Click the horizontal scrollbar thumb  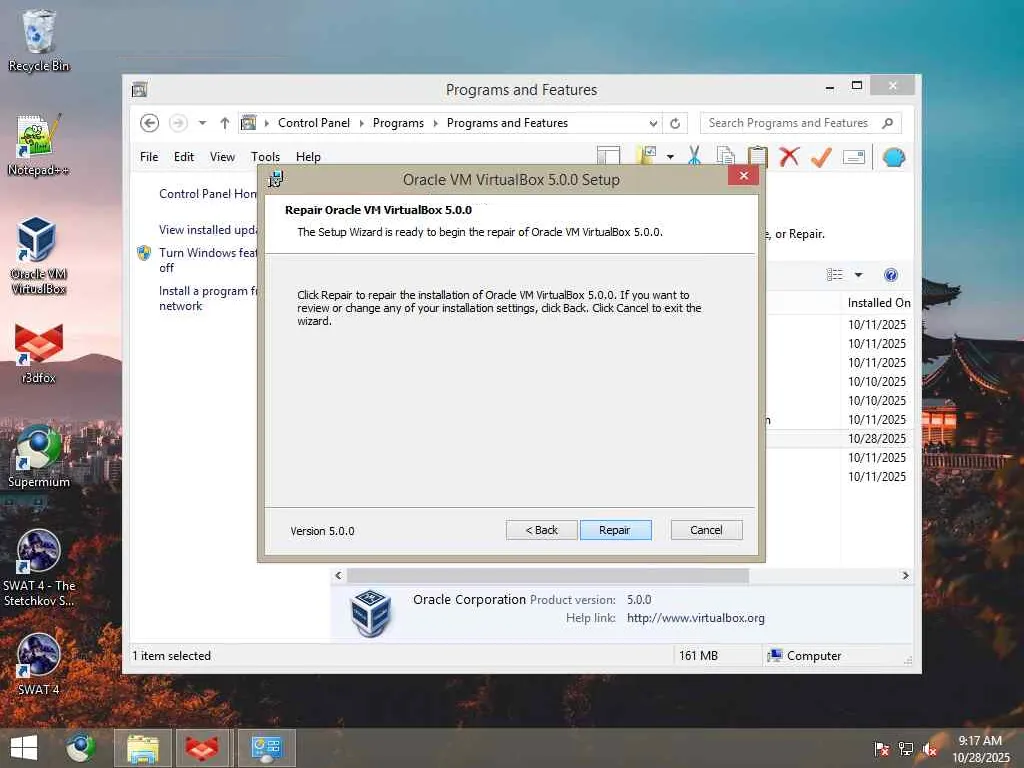(548, 575)
